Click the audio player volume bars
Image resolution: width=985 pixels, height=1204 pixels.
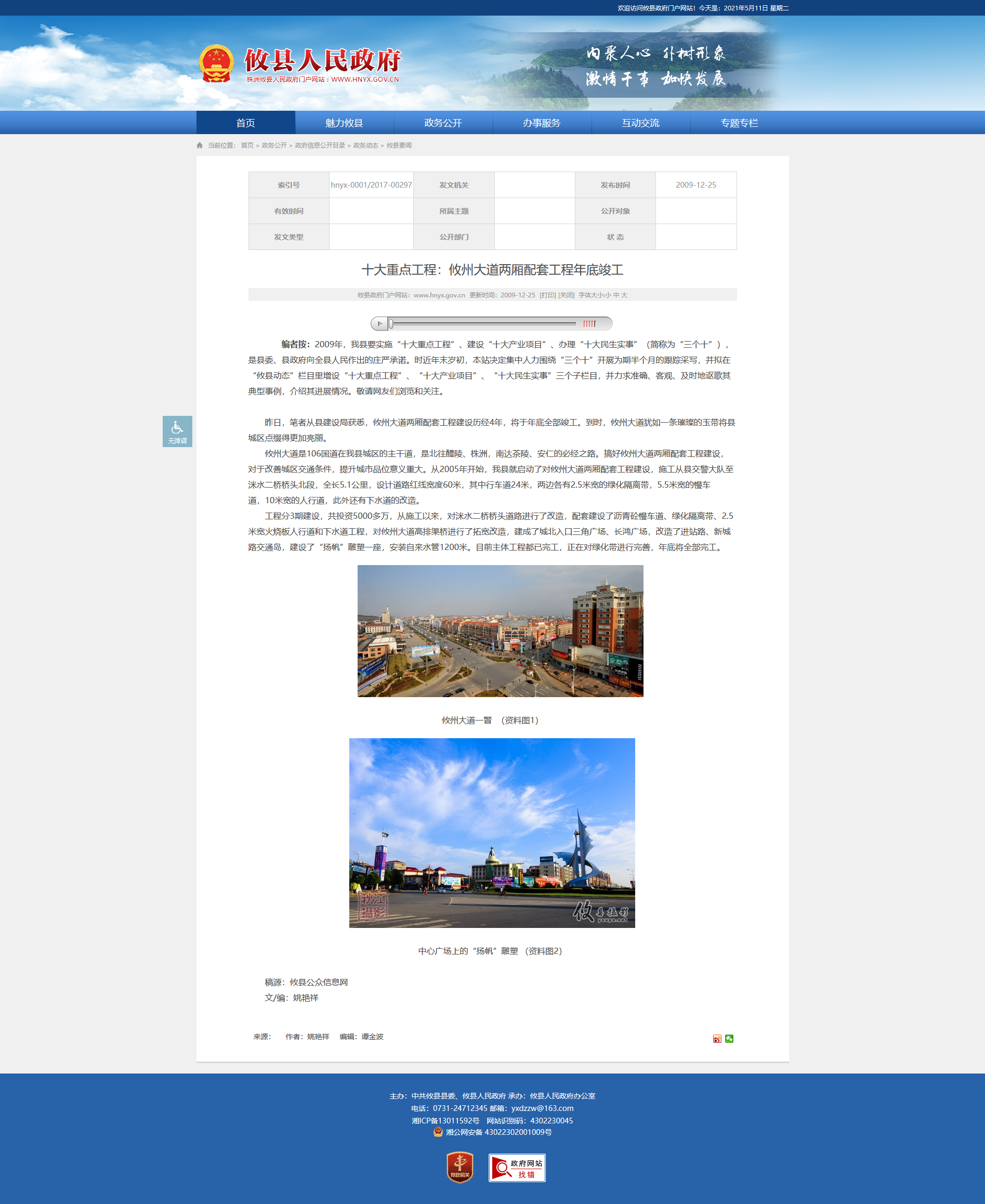tap(589, 323)
